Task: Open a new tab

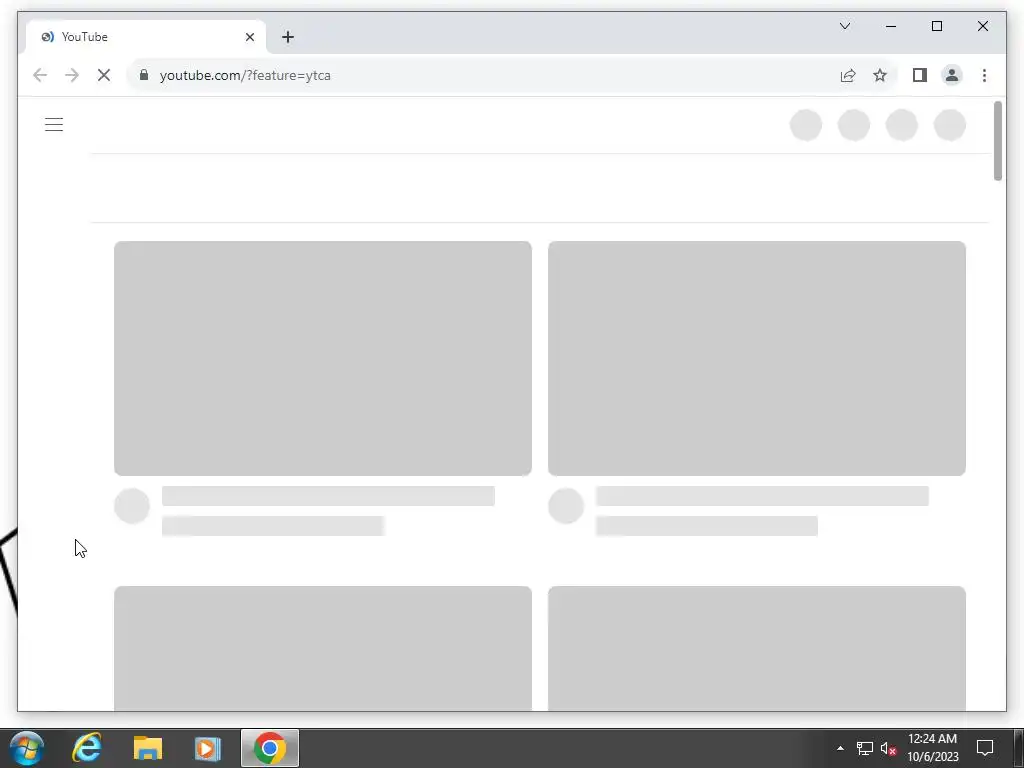Action: [288, 37]
